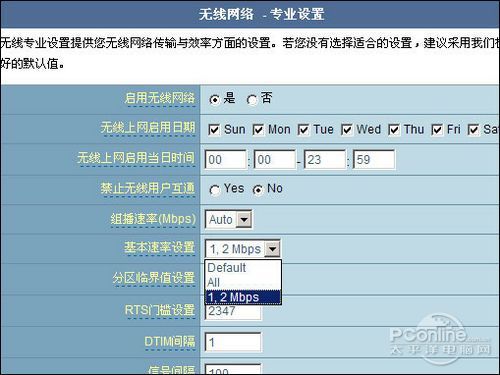Choose No for 禁止无线用户互通
500x375 pixels.
pyautogui.click(x=258, y=190)
